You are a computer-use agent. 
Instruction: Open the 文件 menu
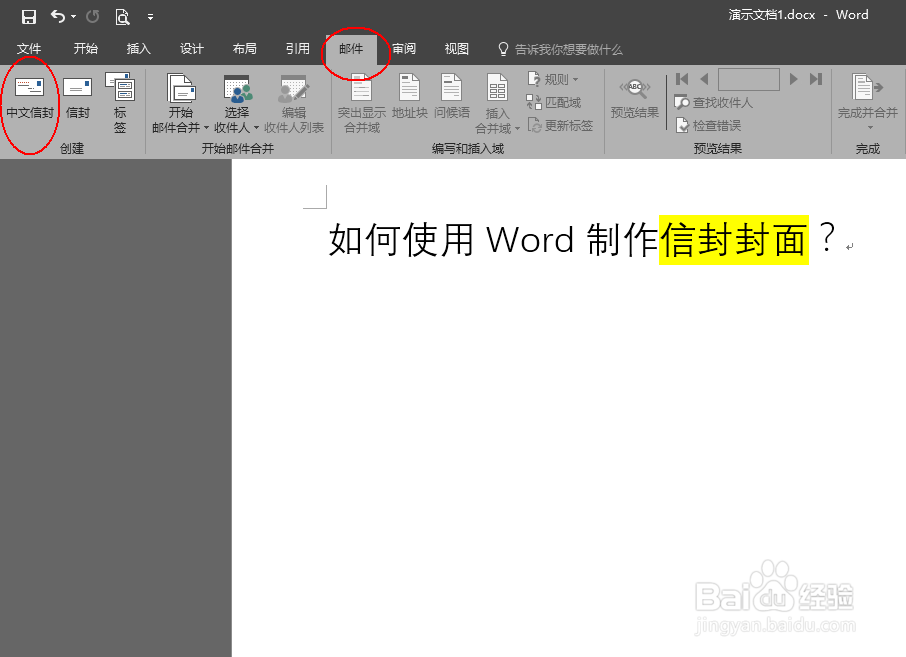29,49
